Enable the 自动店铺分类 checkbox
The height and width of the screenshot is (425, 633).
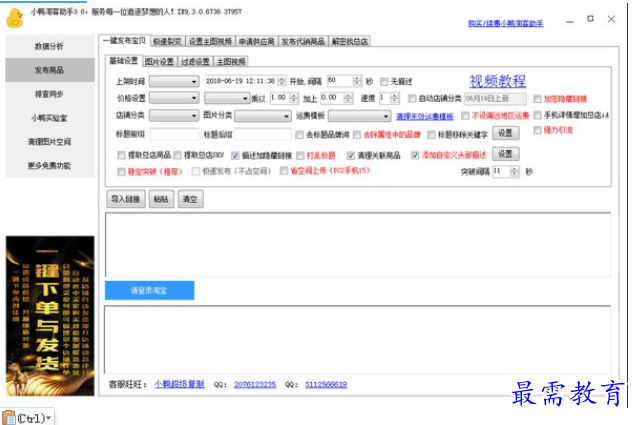click(412, 98)
